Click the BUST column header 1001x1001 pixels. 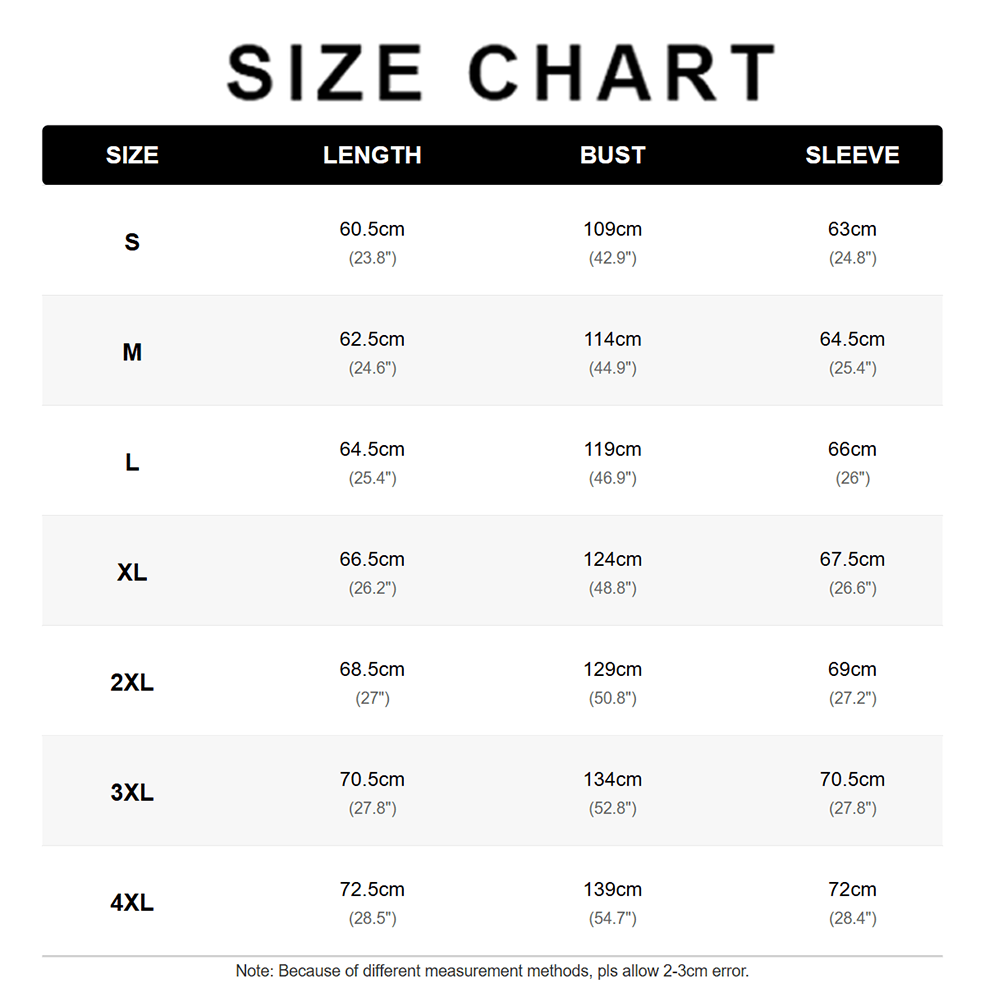[x=612, y=155]
